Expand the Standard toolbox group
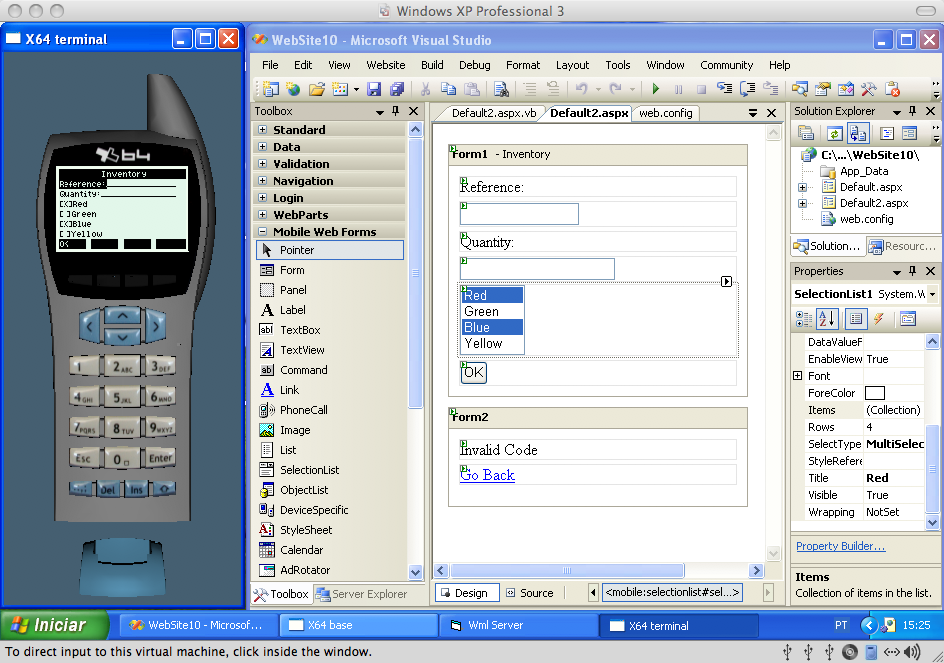The width and height of the screenshot is (944, 663). [262, 129]
